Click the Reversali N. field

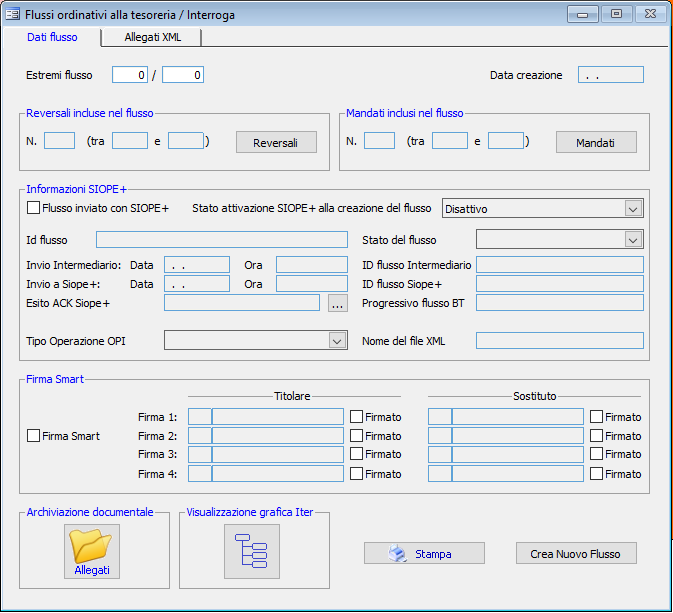[x=60, y=141]
